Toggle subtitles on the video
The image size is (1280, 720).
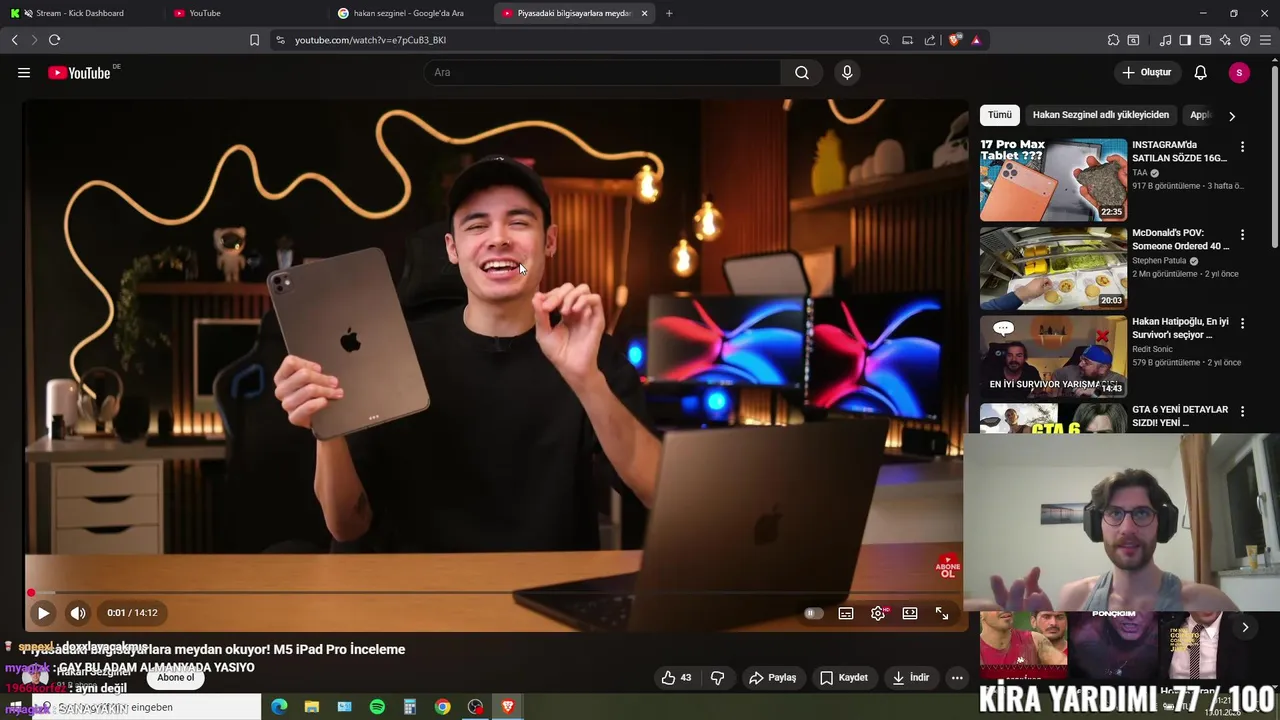click(846, 613)
